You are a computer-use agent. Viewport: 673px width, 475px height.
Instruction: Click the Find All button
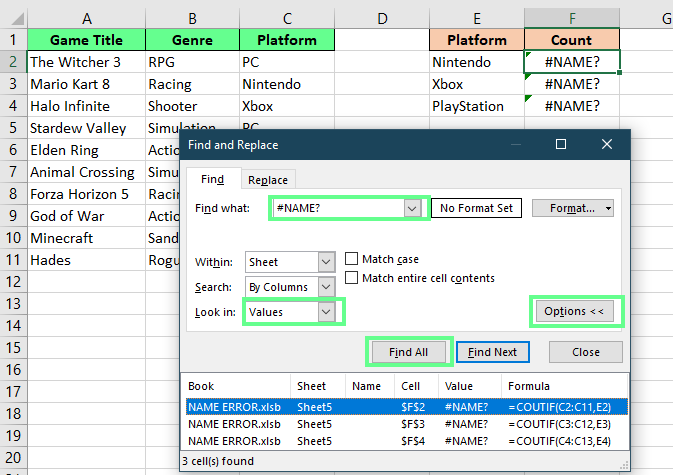pos(407,352)
